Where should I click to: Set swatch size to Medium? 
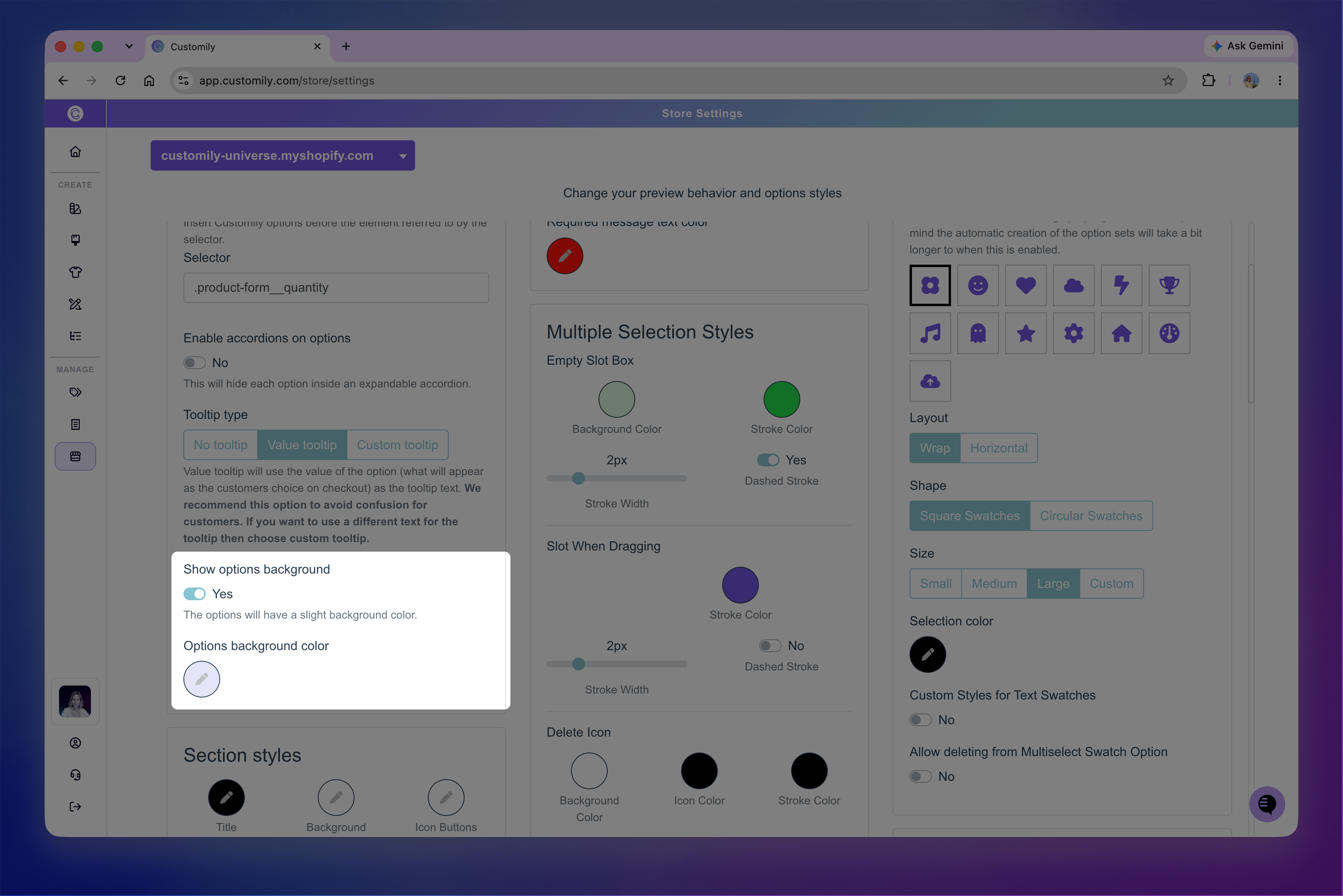tap(994, 584)
